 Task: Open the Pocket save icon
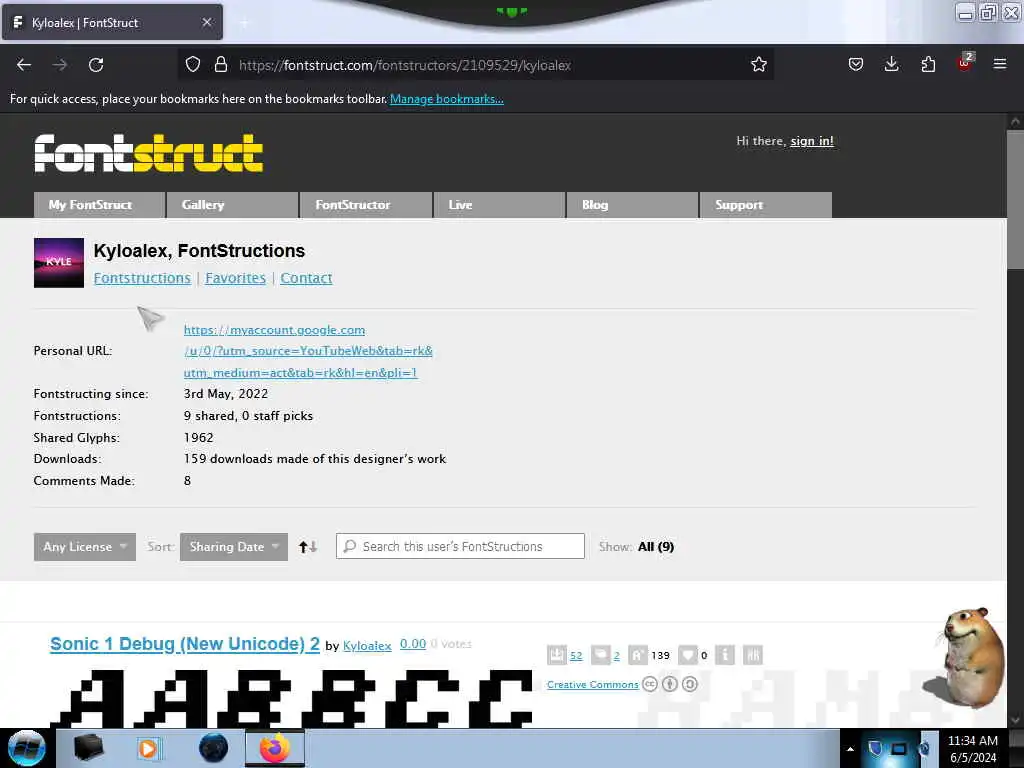(856, 65)
